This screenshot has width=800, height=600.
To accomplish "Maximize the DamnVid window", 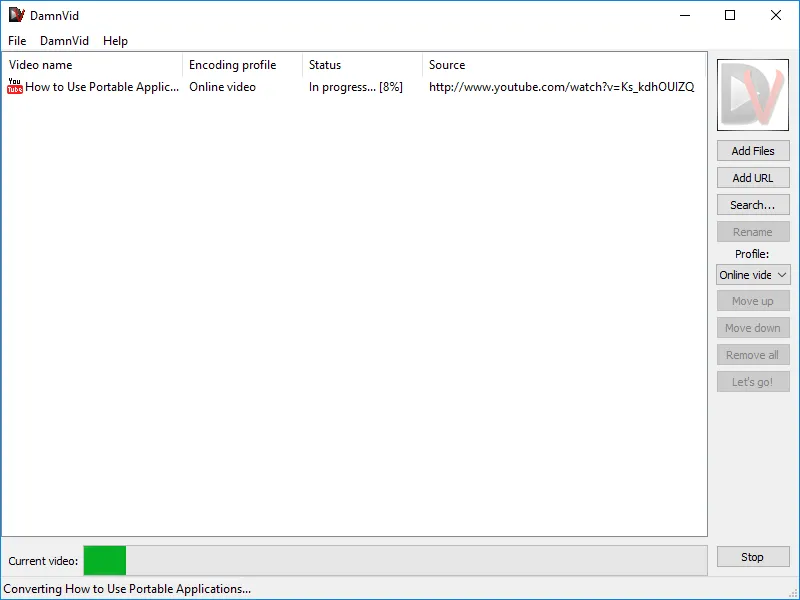I will [730, 15].
